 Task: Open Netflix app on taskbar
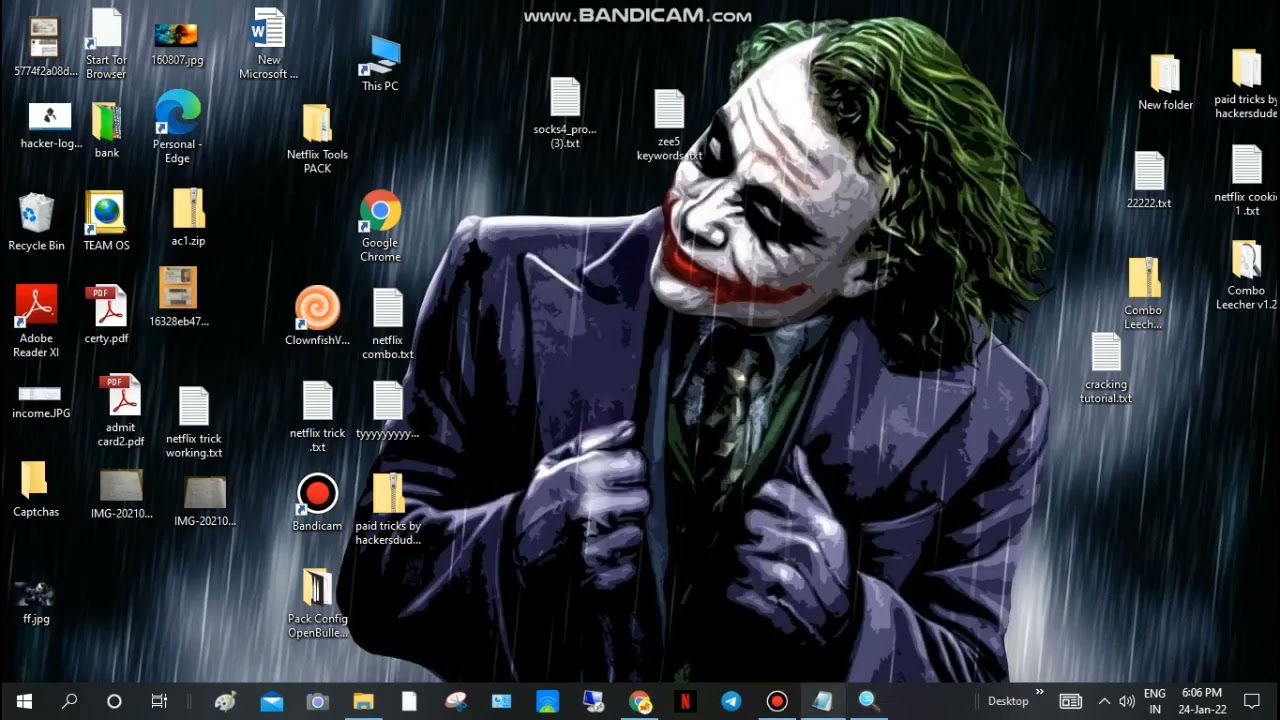685,701
